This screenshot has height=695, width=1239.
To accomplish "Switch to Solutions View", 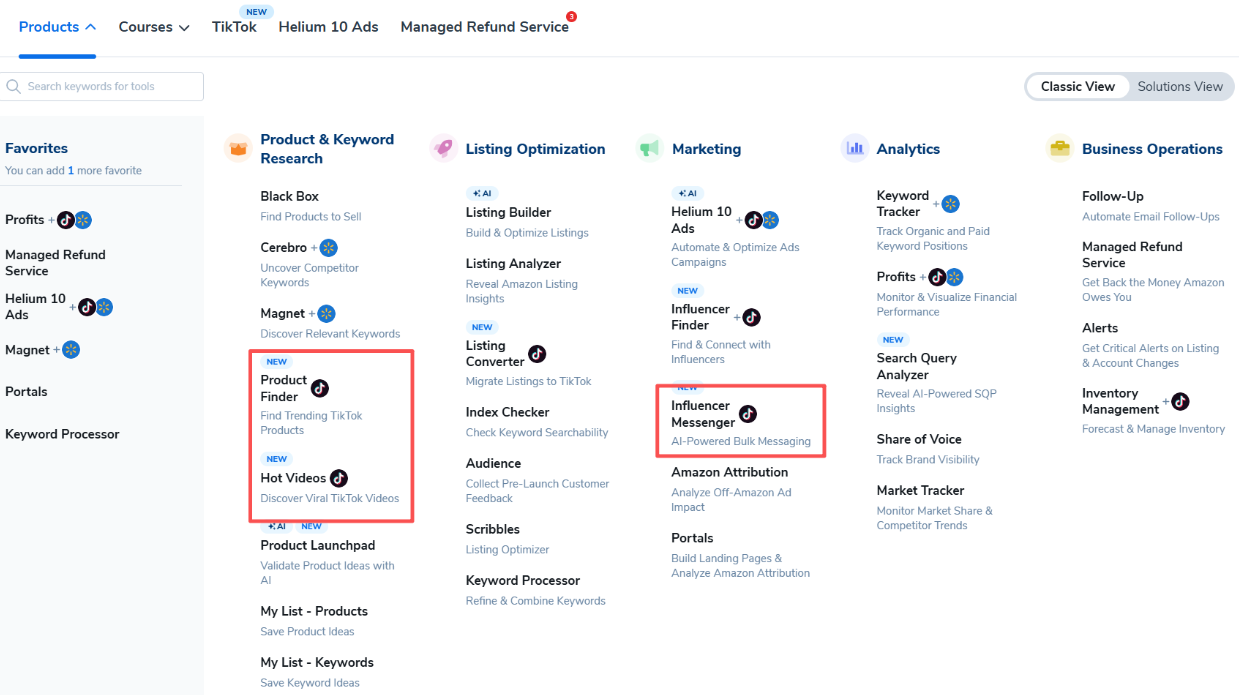I will click(x=1180, y=87).
